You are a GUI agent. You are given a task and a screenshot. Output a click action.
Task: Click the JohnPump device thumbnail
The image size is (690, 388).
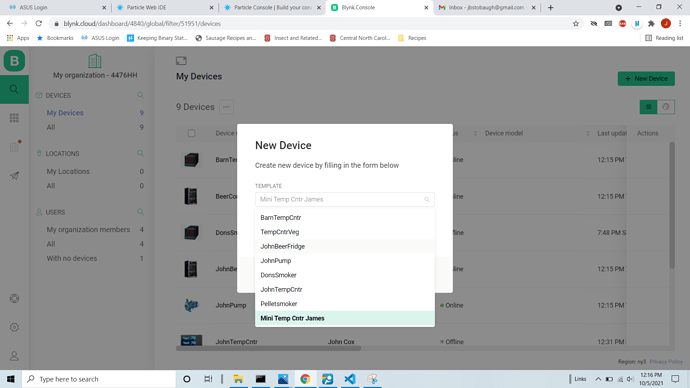point(191,305)
